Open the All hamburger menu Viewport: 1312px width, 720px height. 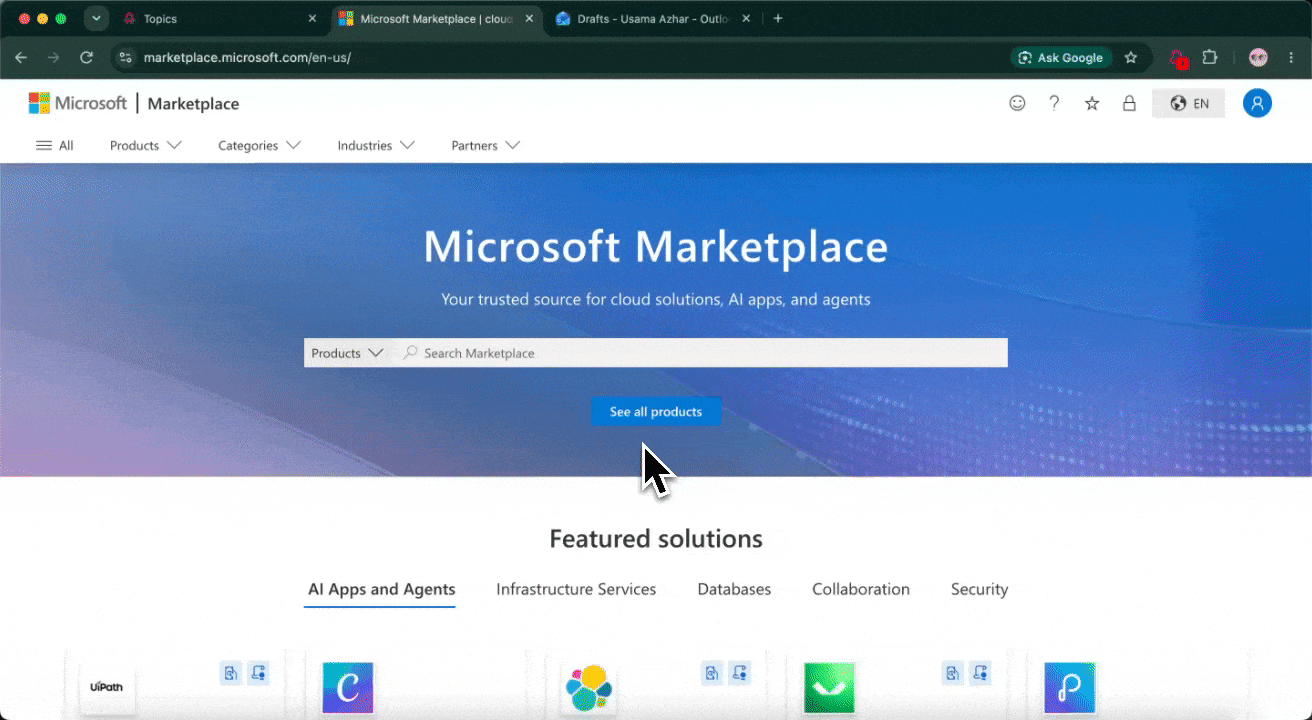pos(55,145)
